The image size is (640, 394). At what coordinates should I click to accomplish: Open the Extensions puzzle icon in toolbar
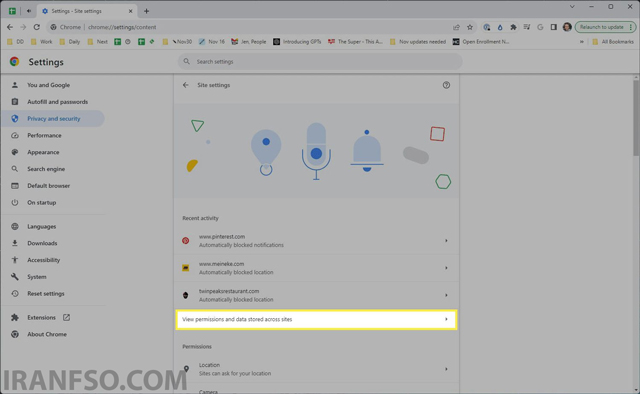click(x=513, y=27)
